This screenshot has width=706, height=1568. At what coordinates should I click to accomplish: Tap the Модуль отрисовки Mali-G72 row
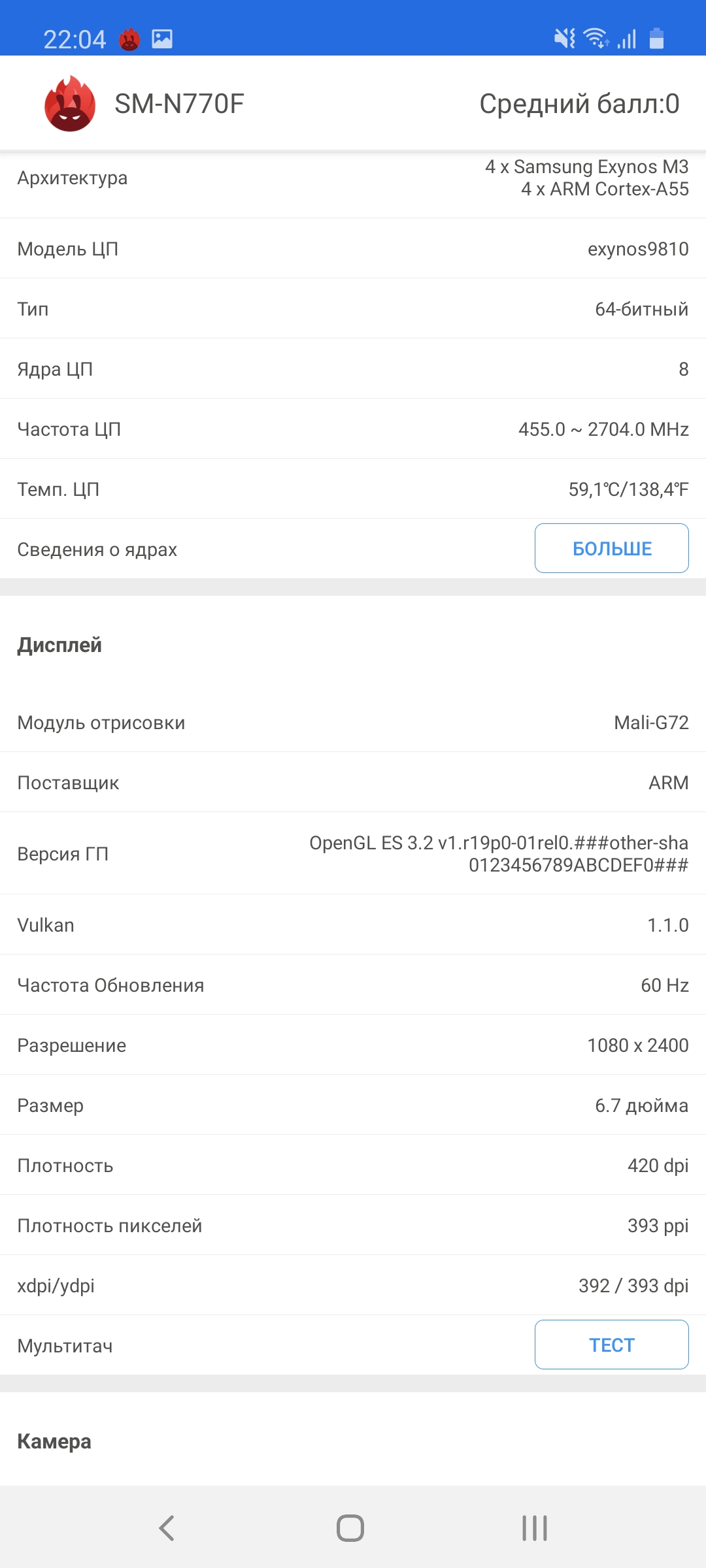point(353,723)
